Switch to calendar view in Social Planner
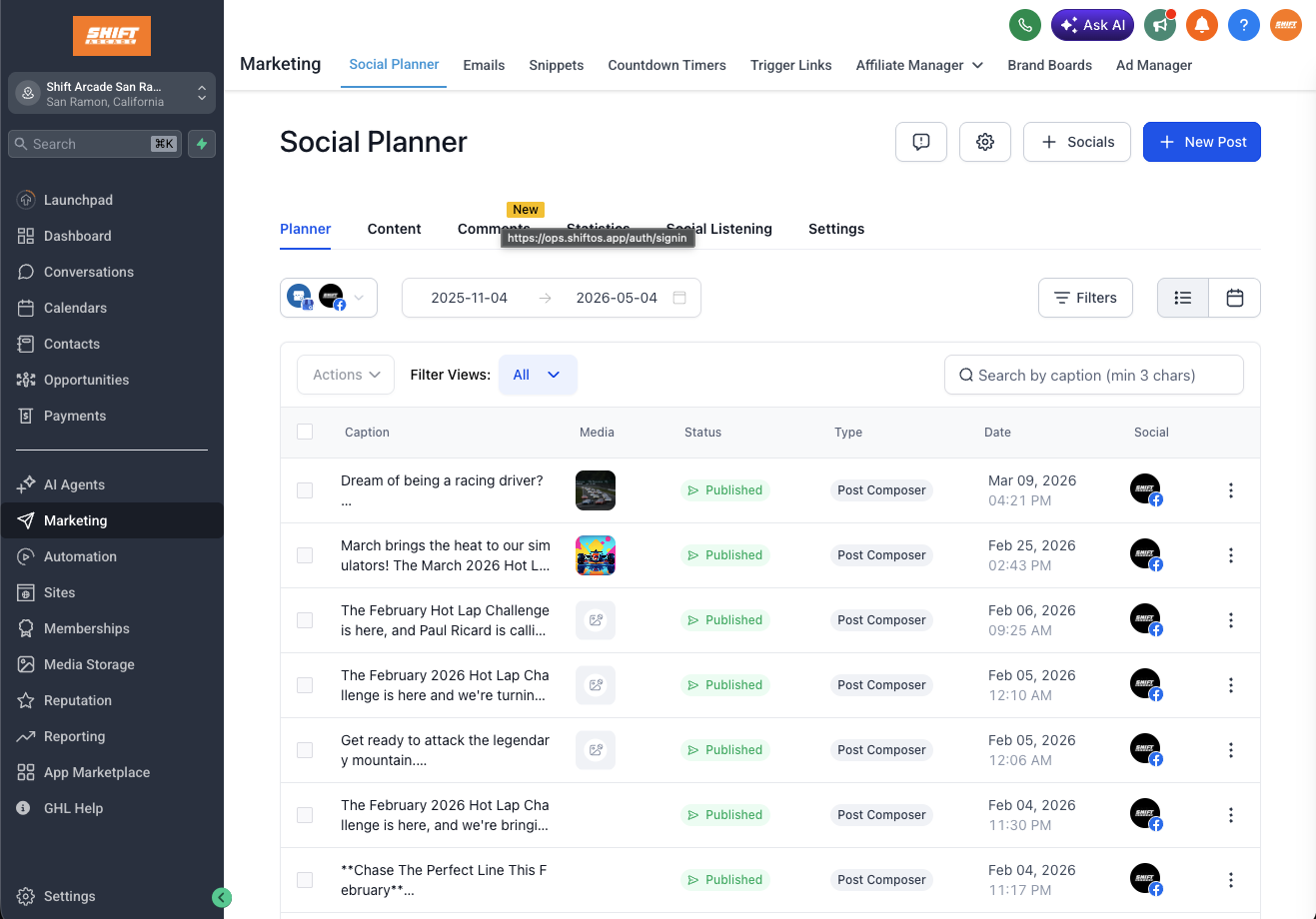This screenshot has height=919, width=1316. [1235, 298]
